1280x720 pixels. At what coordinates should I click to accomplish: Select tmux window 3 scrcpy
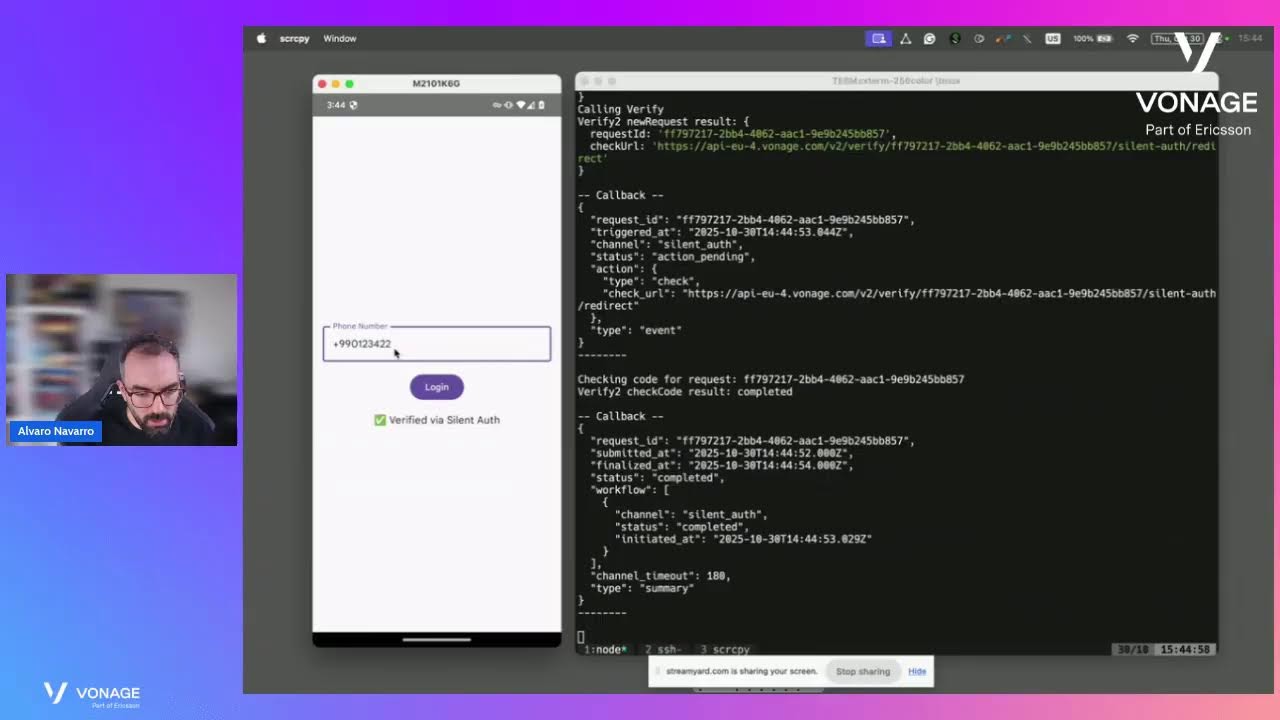(724, 650)
